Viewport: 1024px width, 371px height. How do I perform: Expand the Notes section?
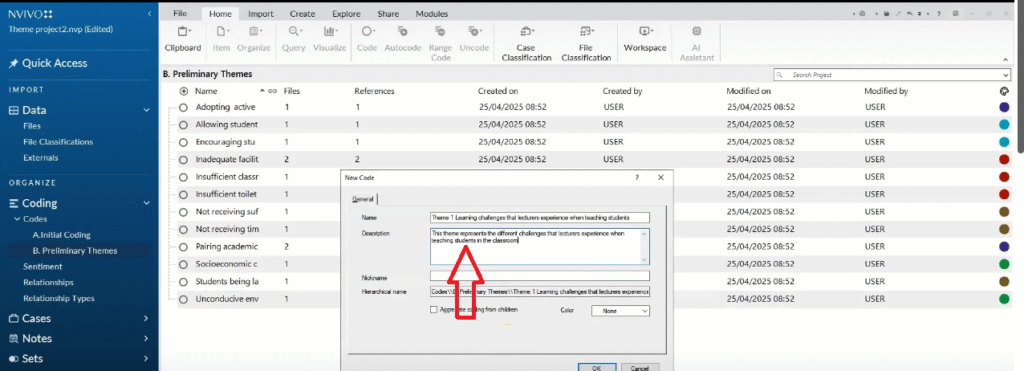(x=147, y=338)
